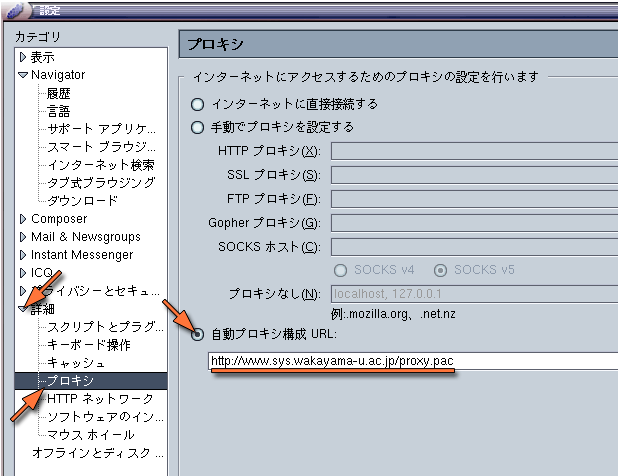Select 言語 under Navigator
The height and width of the screenshot is (476, 618).
click(58, 111)
